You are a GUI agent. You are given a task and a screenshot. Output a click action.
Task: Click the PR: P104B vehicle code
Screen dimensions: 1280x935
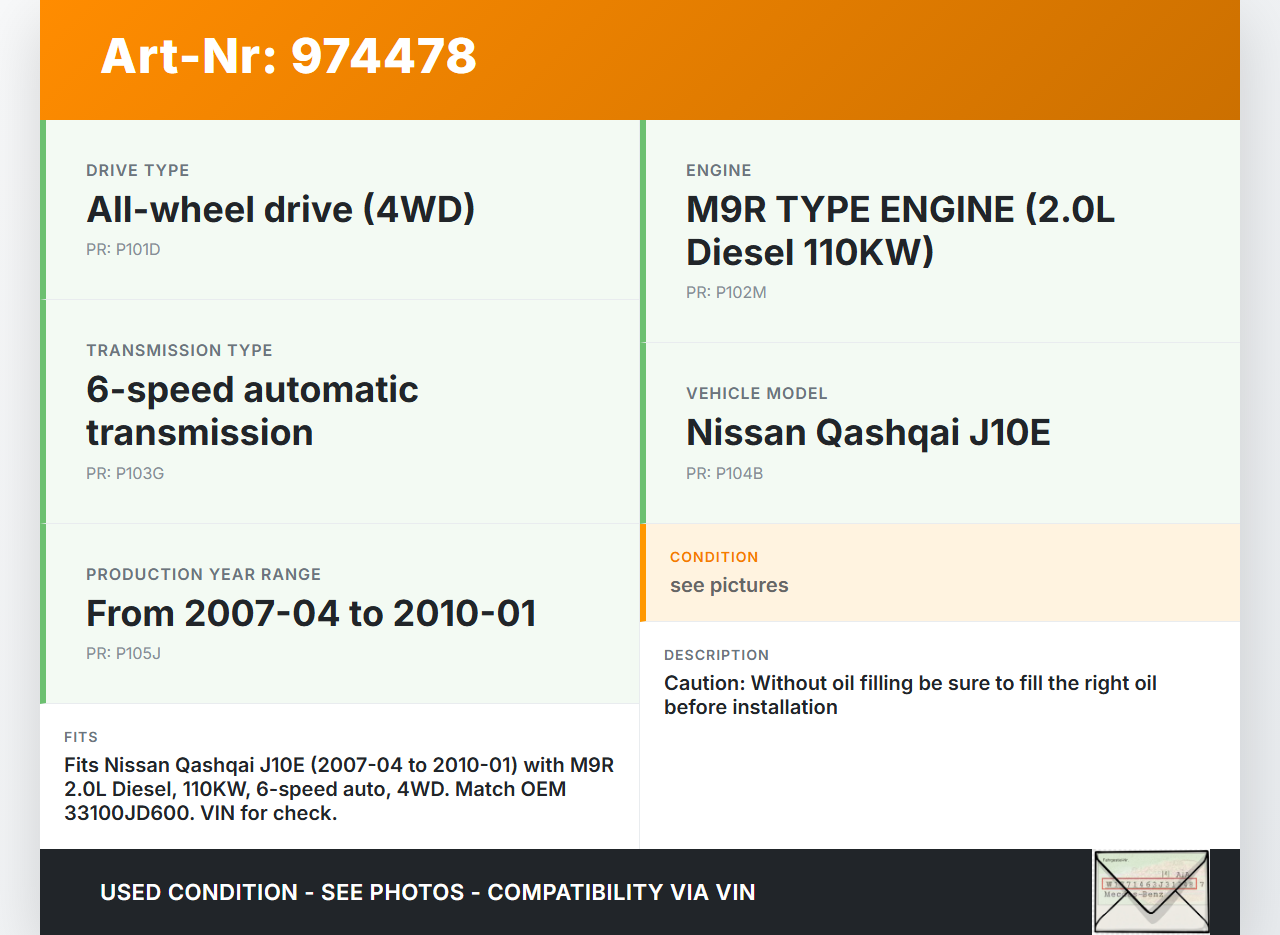click(x=724, y=473)
